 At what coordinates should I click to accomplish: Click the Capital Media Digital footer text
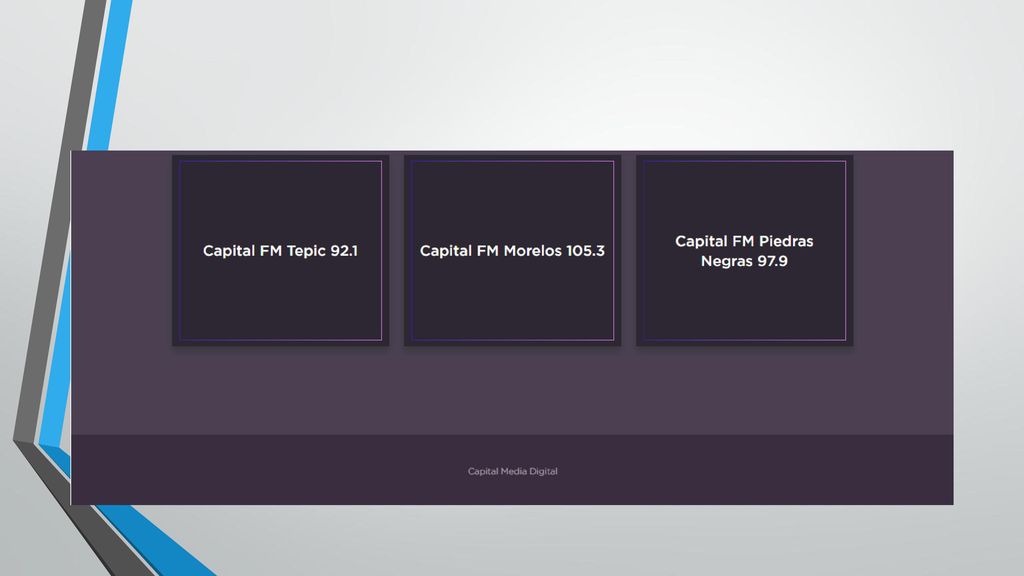513,471
